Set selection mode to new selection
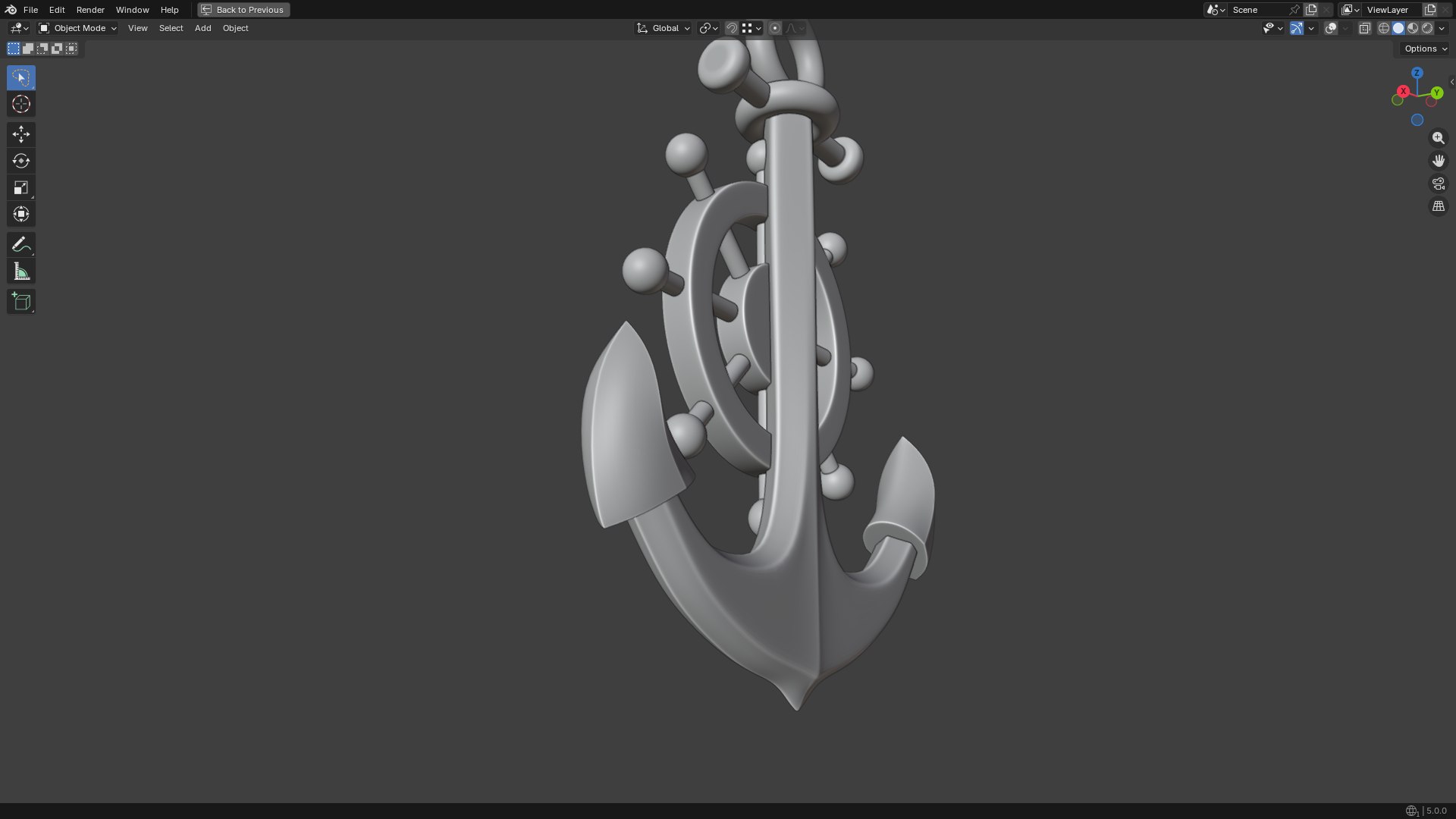Viewport: 1456px width, 819px height. point(14,49)
